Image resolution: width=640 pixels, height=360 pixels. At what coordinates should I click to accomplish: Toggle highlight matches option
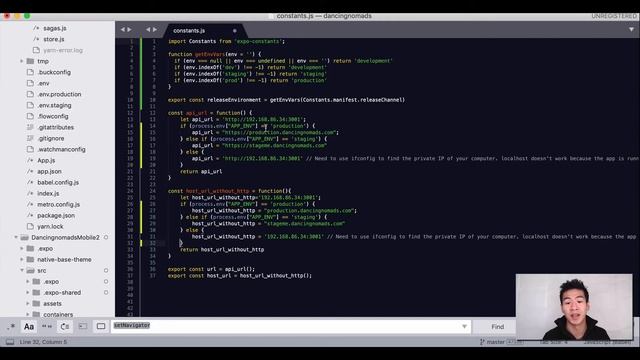click(101, 327)
